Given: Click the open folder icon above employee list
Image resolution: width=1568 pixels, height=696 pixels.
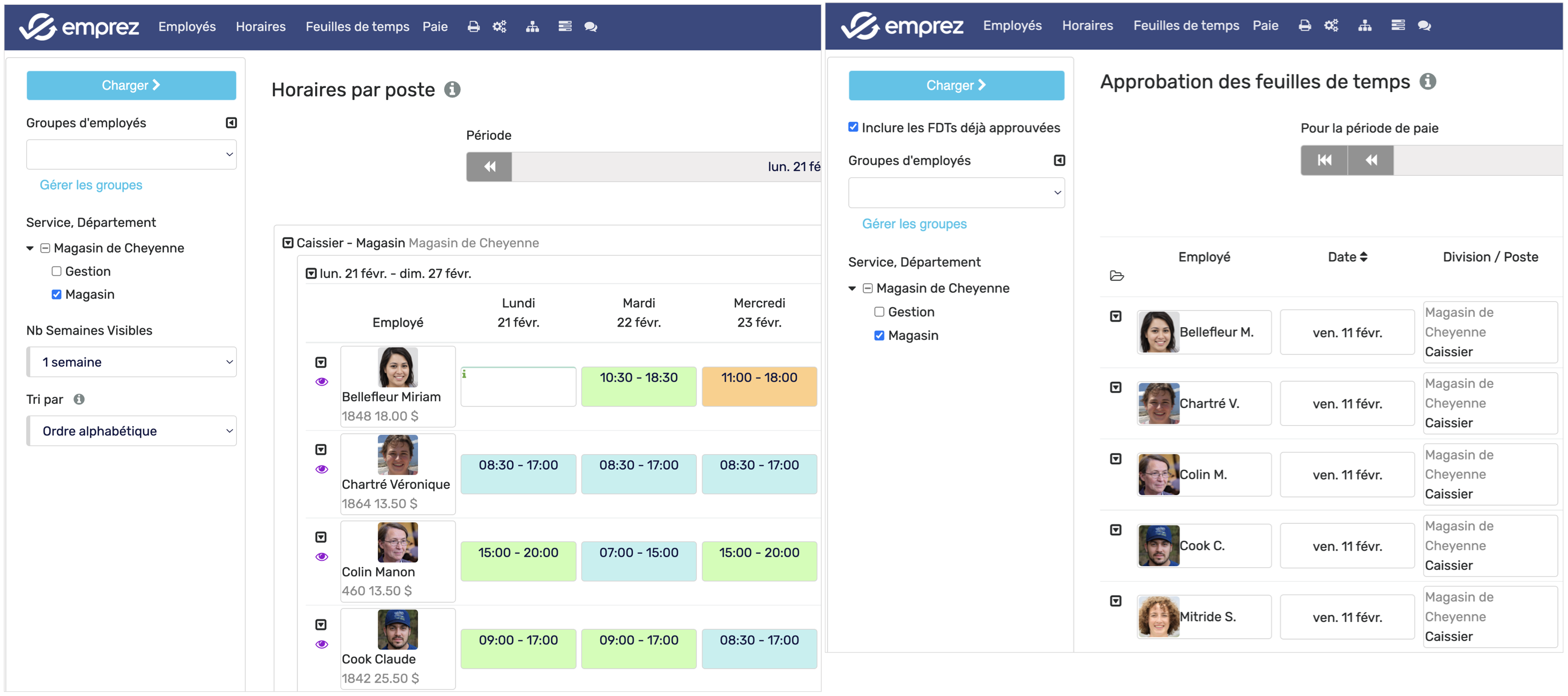Looking at the screenshot, I should [x=1116, y=277].
